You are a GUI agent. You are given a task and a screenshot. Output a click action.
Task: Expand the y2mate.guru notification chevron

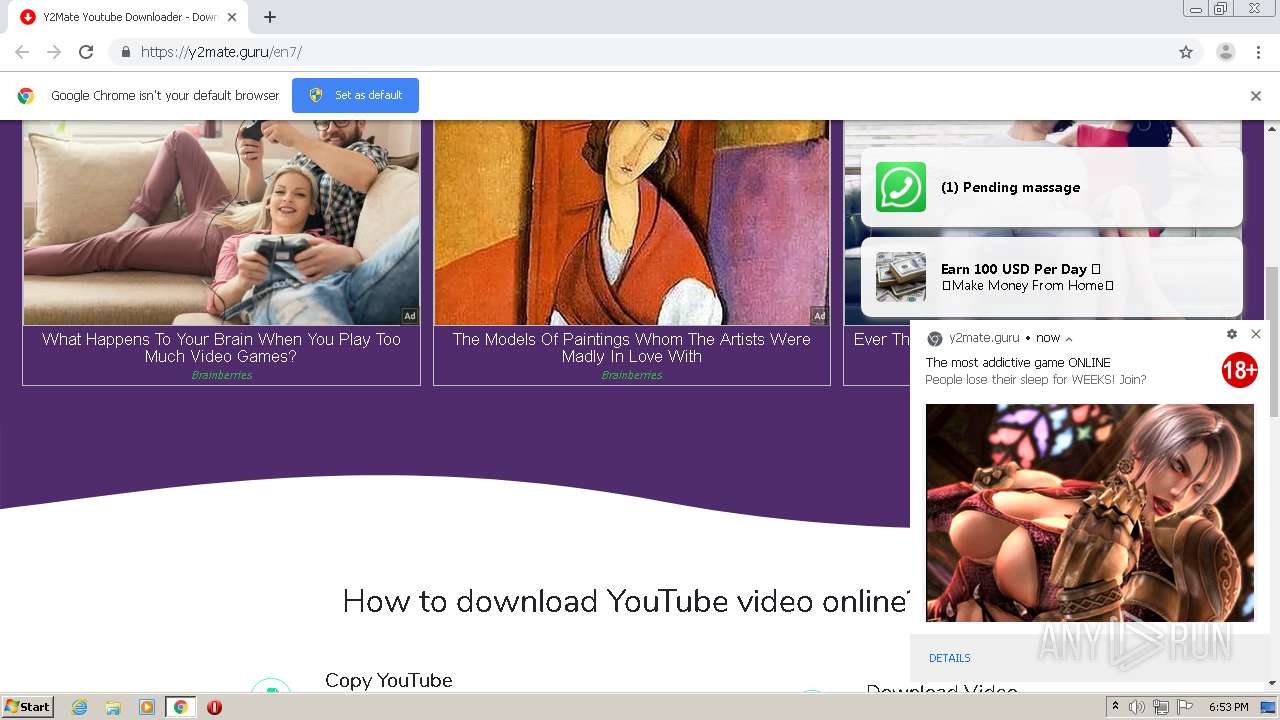(x=1069, y=339)
